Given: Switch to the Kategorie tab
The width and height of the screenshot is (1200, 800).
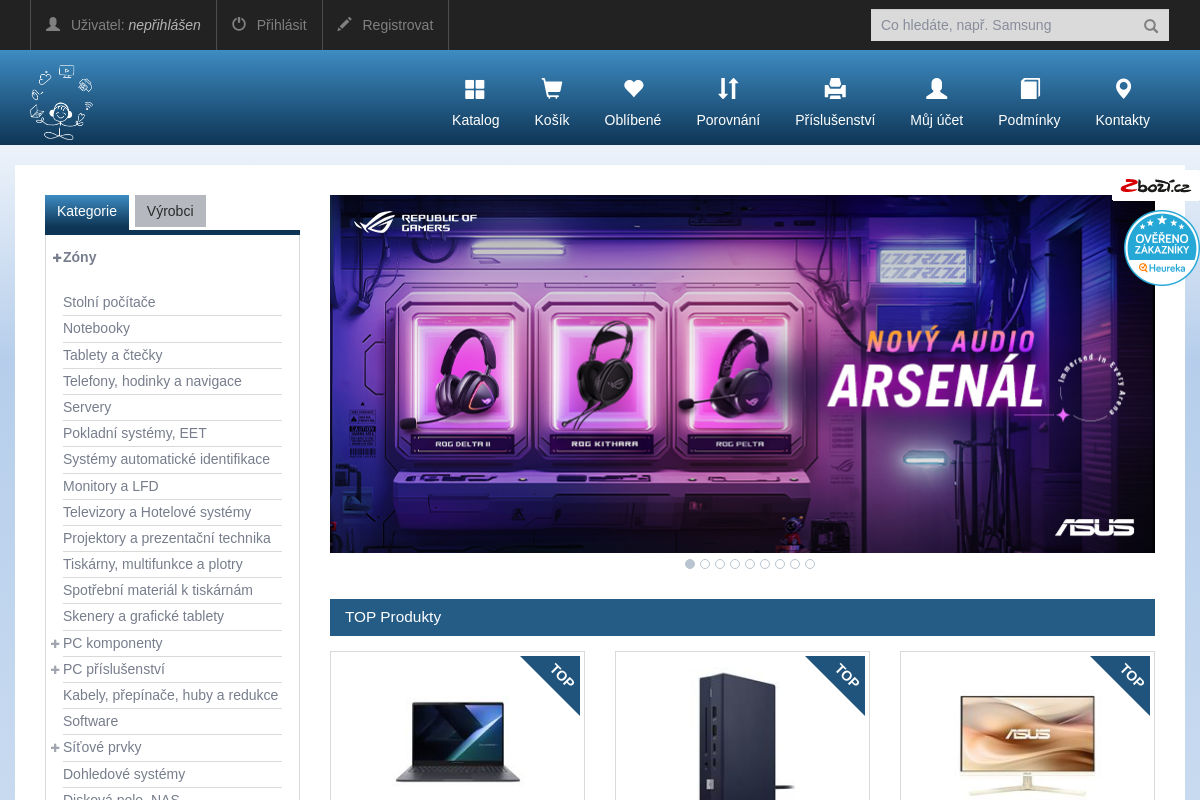Looking at the screenshot, I should 87,211.
